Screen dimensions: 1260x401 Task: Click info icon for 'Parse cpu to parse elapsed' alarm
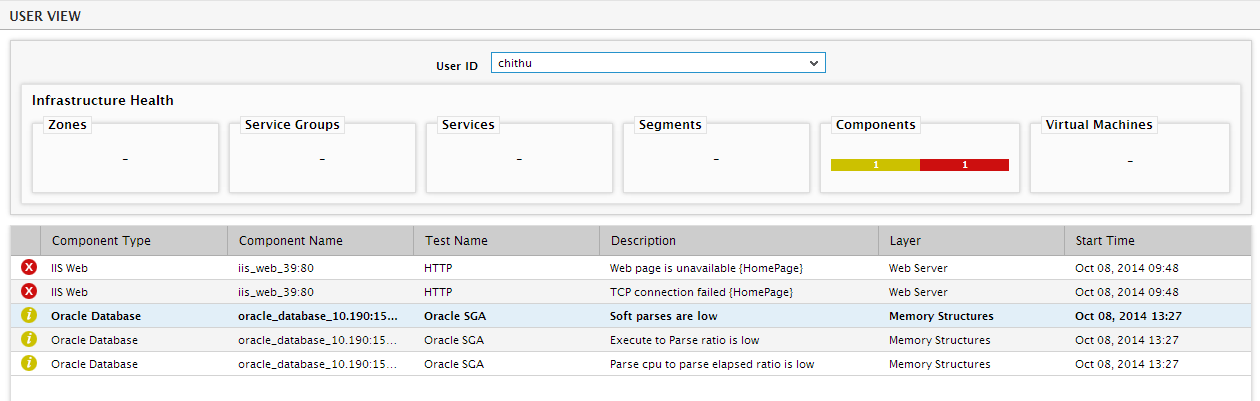pyautogui.click(x=29, y=364)
